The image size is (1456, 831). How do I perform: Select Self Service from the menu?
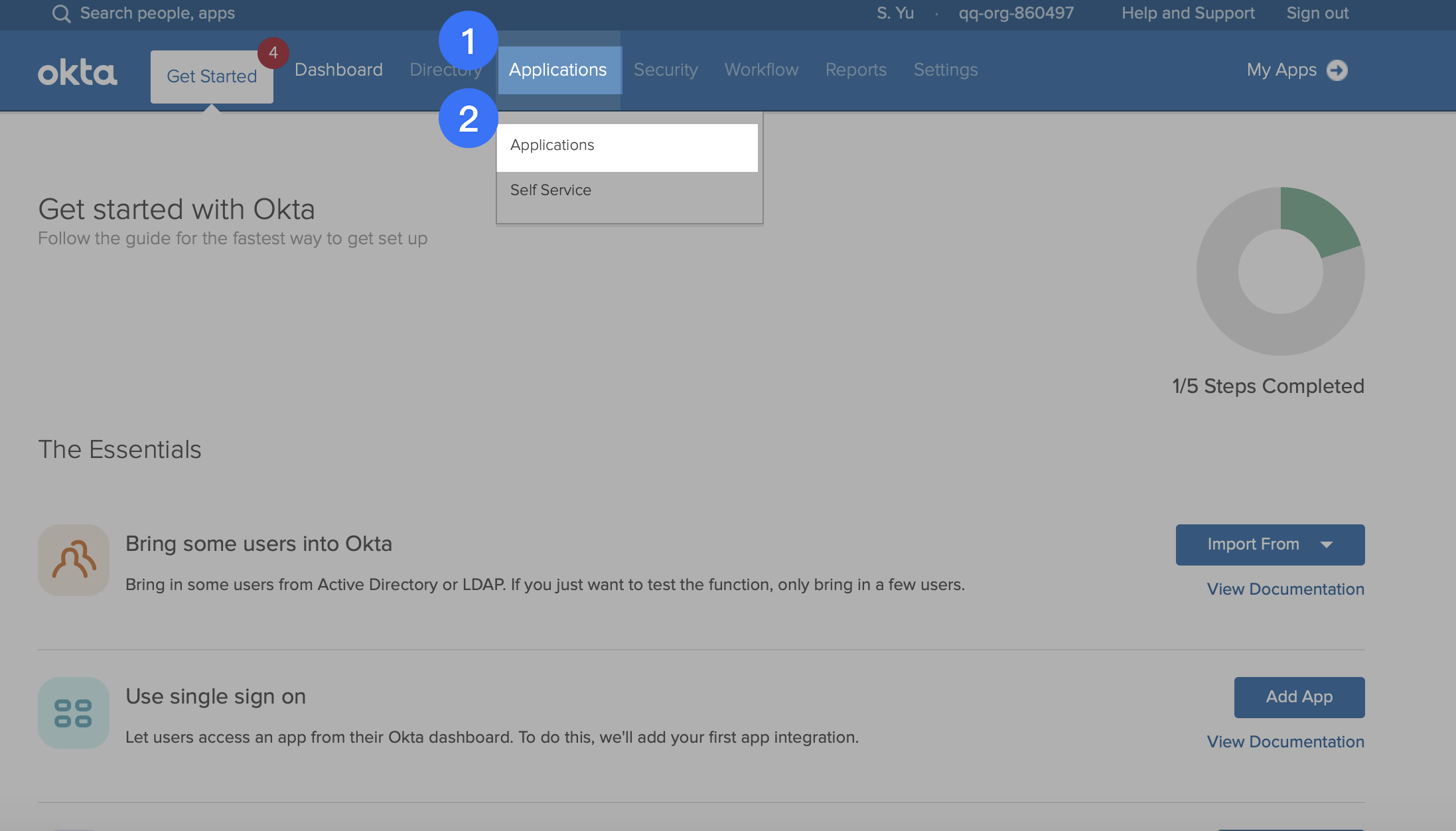[x=550, y=190]
